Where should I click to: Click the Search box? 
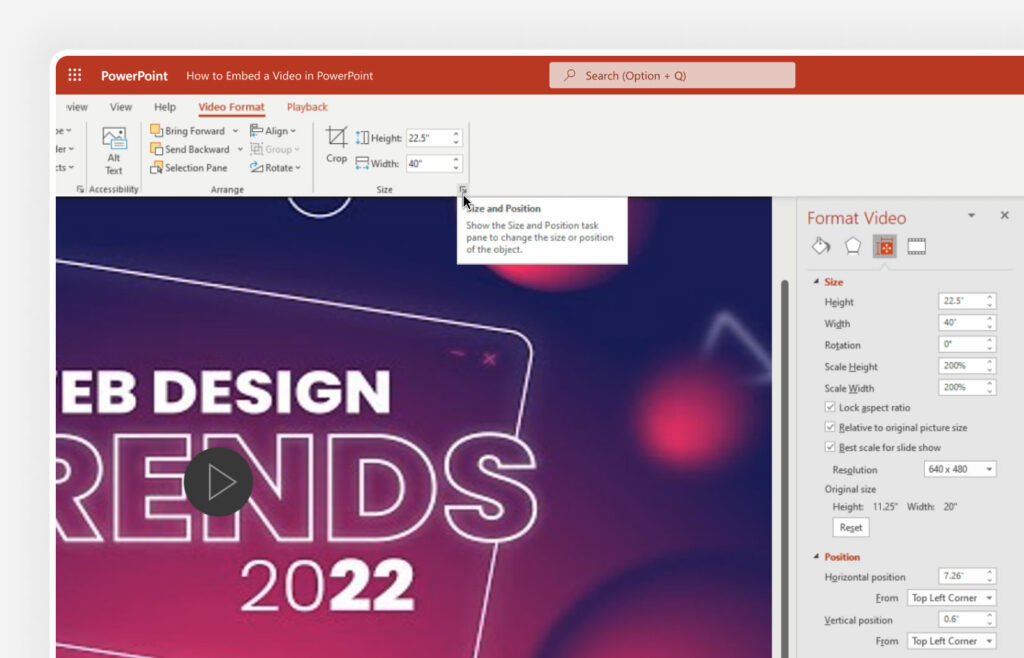pyautogui.click(x=672, y=75)
